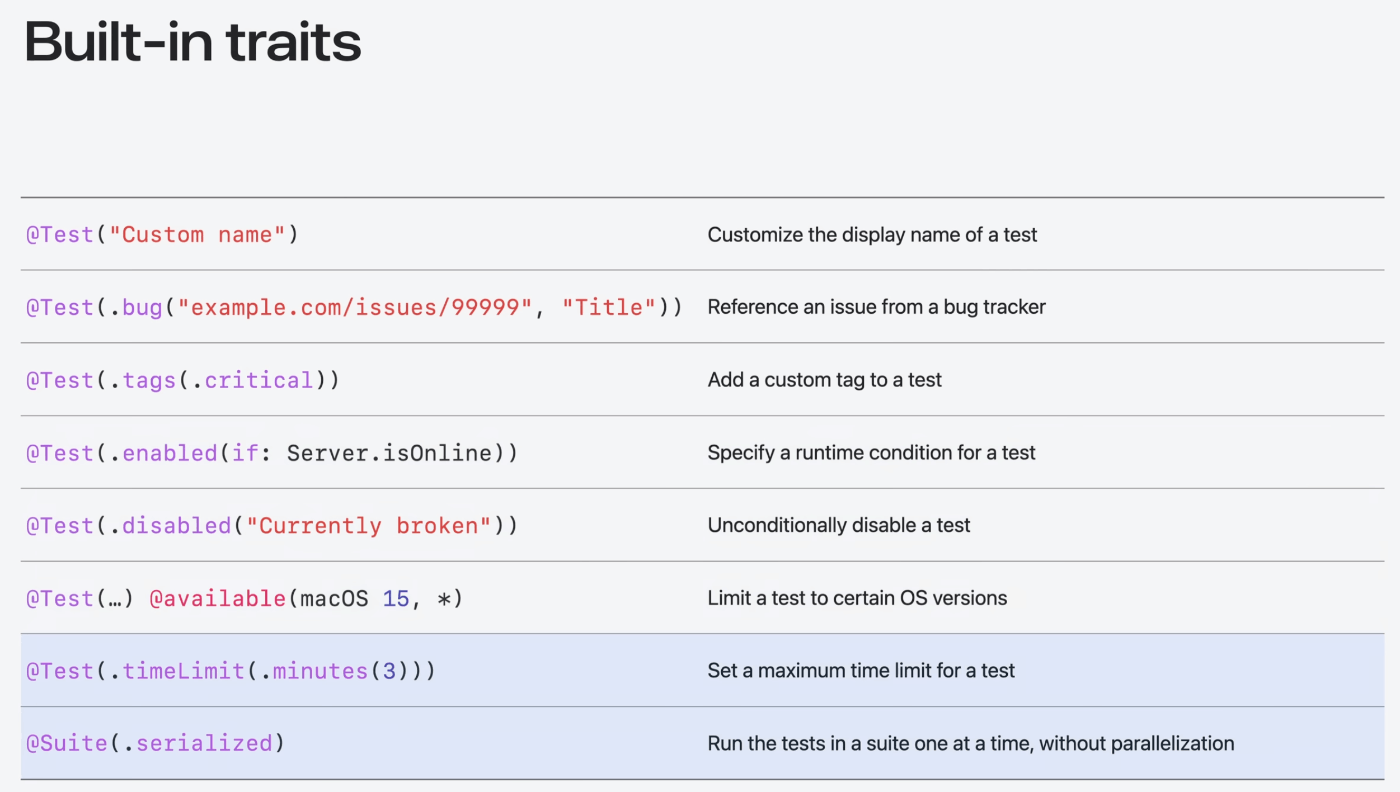Click "Customize the display name of a test"
1400x792 pixels.
[x=872, y=235]
